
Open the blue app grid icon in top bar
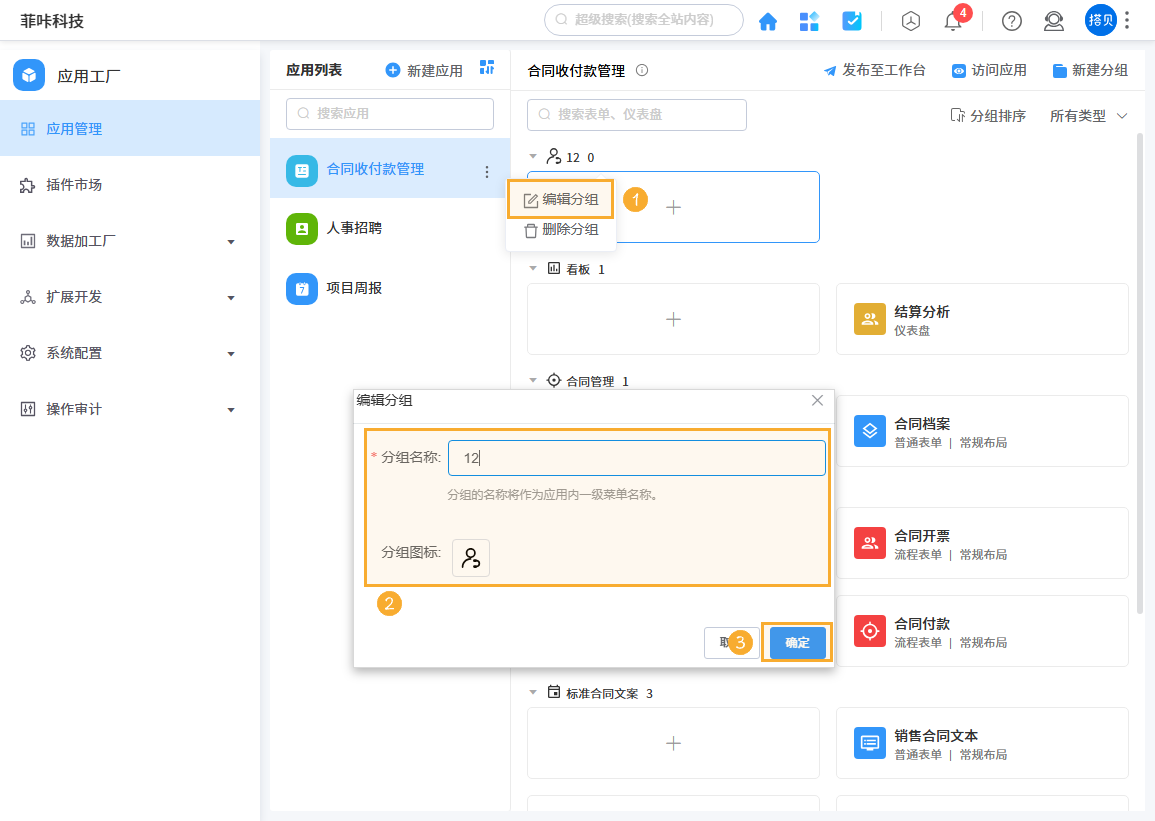pos(809,20)
